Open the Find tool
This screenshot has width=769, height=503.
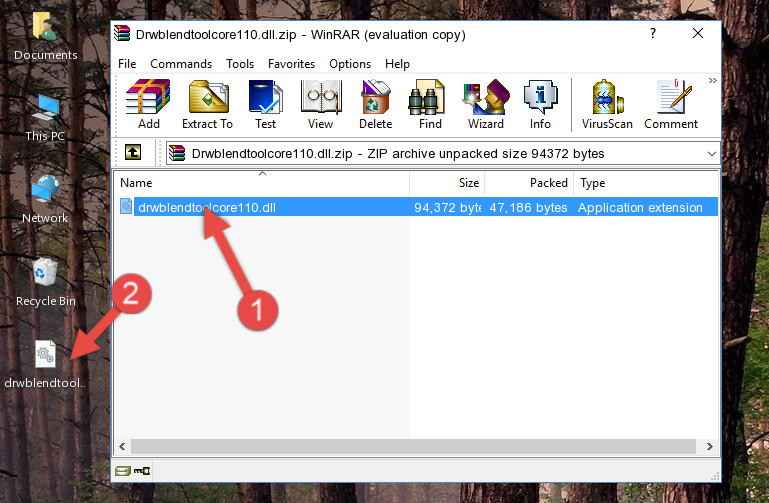click(x=430, y=104)
